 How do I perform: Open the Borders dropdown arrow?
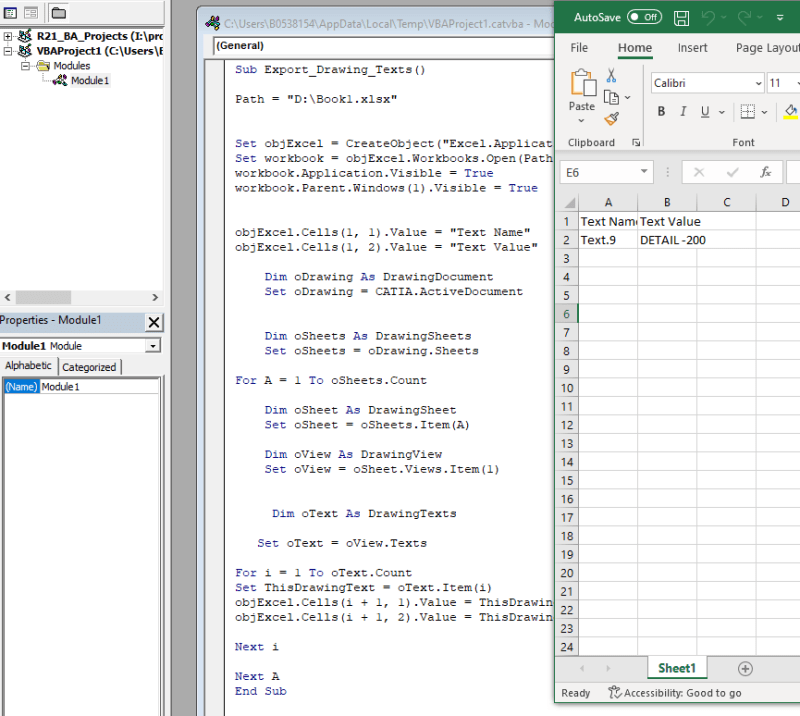tap(764, 112)
